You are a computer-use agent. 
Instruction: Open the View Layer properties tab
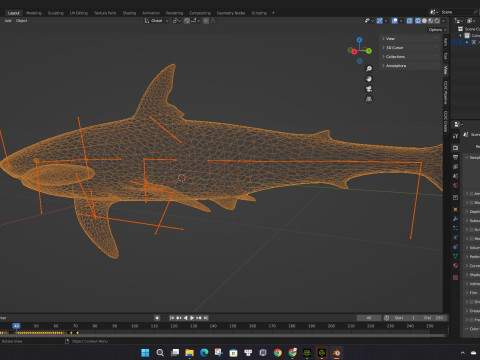[455, 166]
